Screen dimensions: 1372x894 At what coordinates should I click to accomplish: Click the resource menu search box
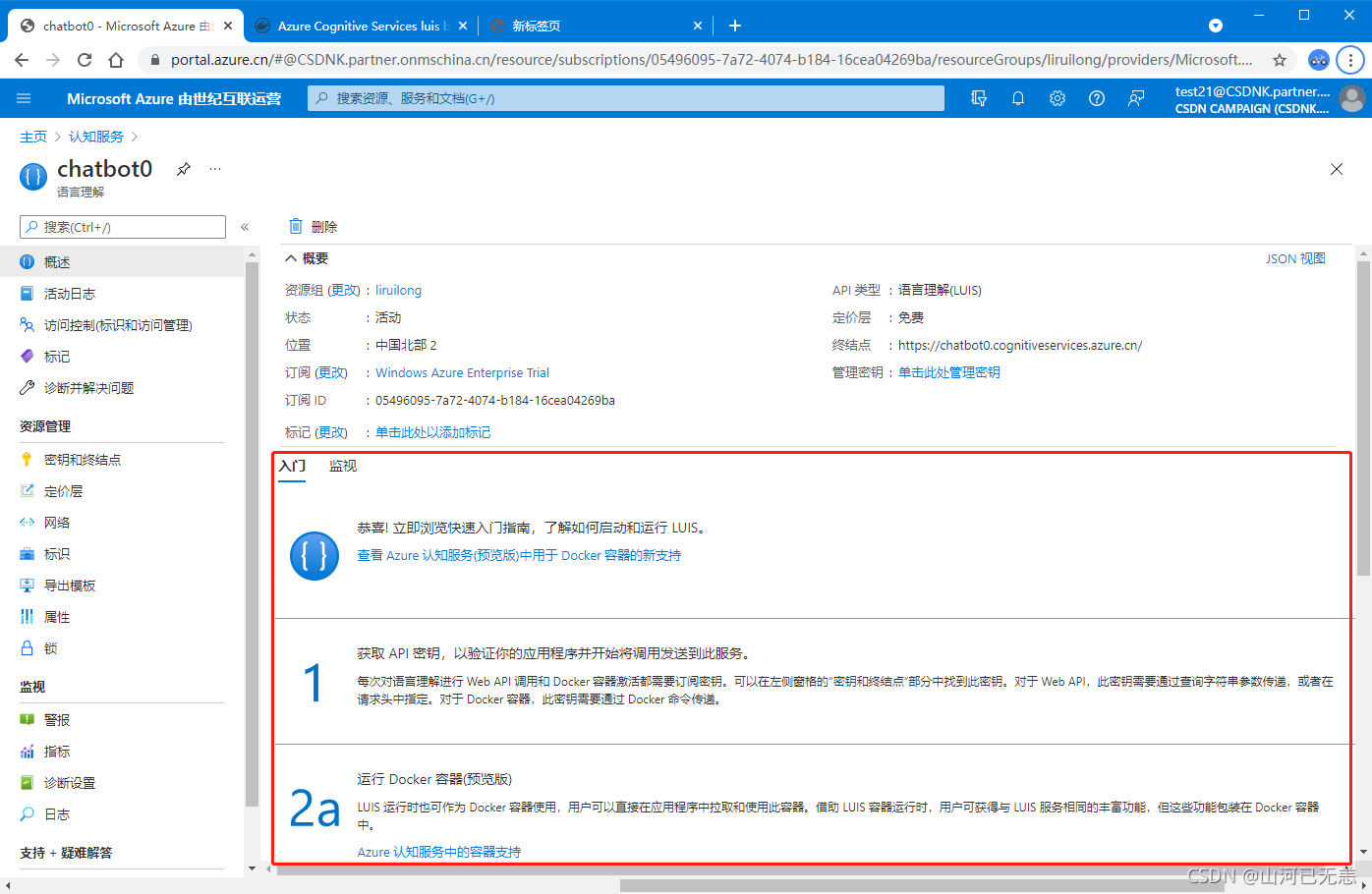(x=123, y=227)
